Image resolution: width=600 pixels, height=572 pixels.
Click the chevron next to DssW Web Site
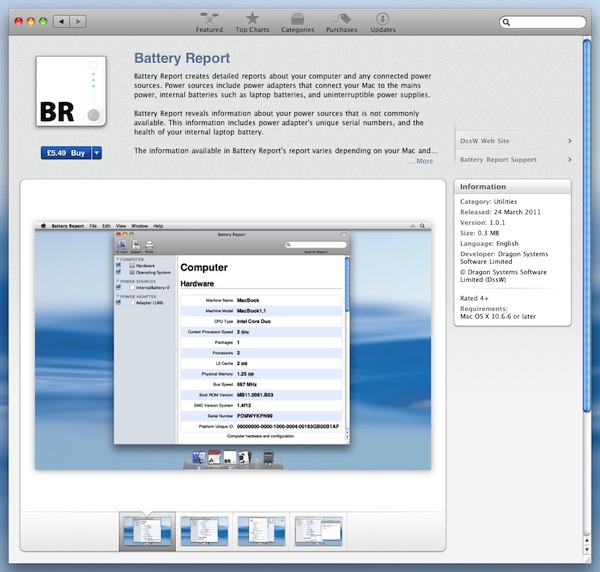(570, 141)
